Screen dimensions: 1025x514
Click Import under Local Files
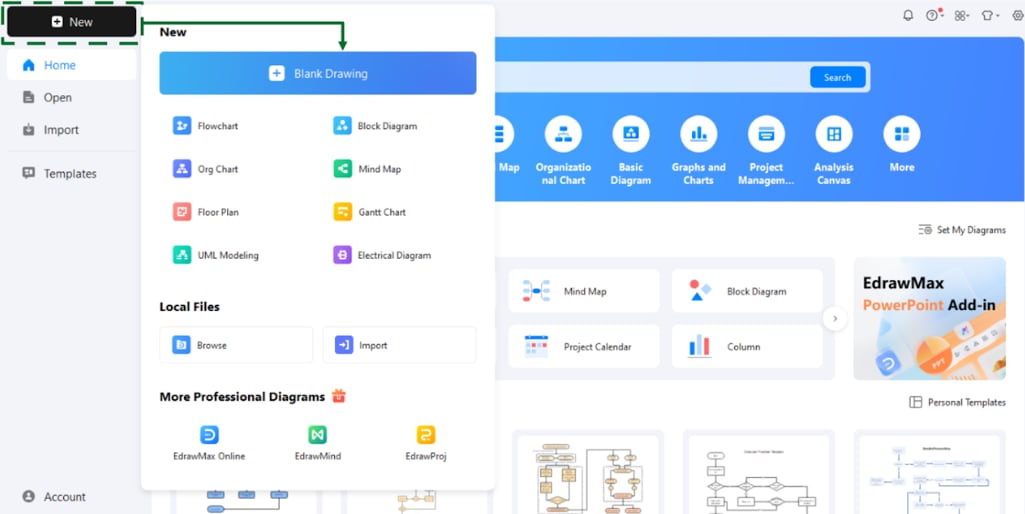tap(399, 345)
